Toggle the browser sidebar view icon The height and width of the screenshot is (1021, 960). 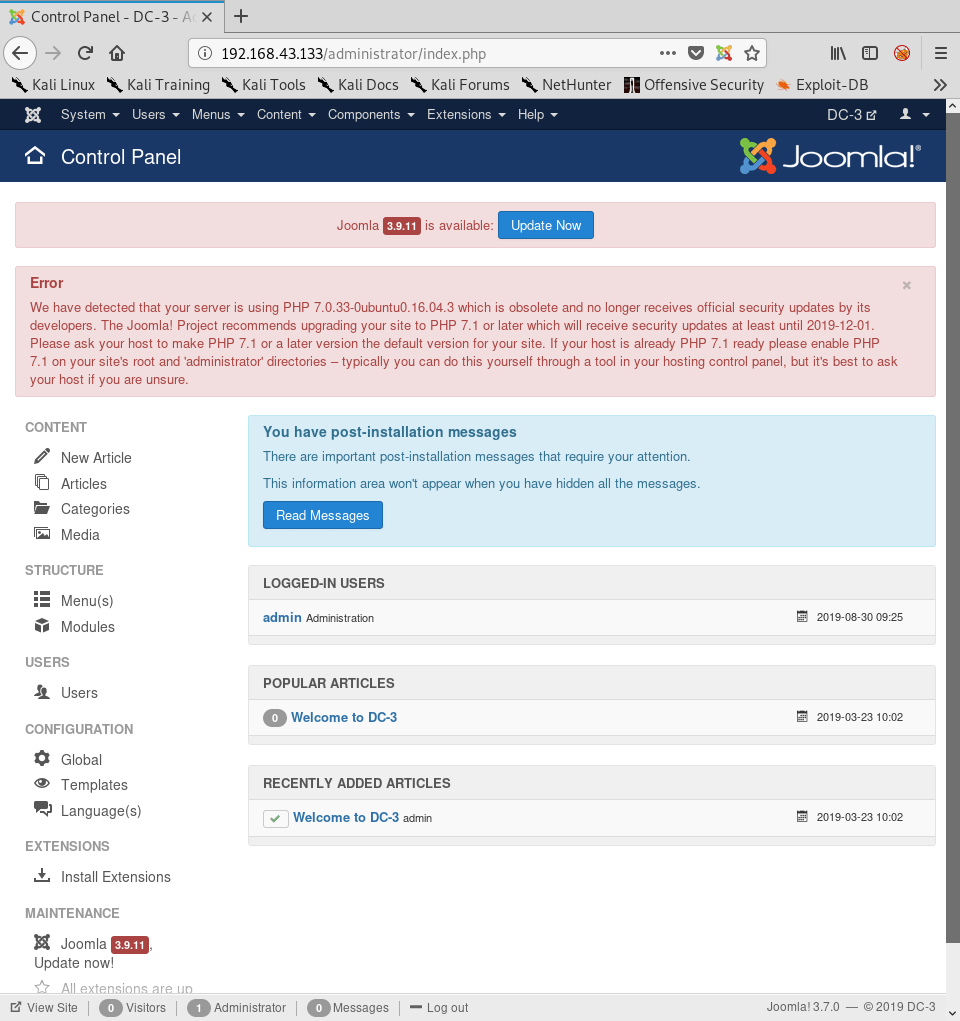click(x=870, y=53)
